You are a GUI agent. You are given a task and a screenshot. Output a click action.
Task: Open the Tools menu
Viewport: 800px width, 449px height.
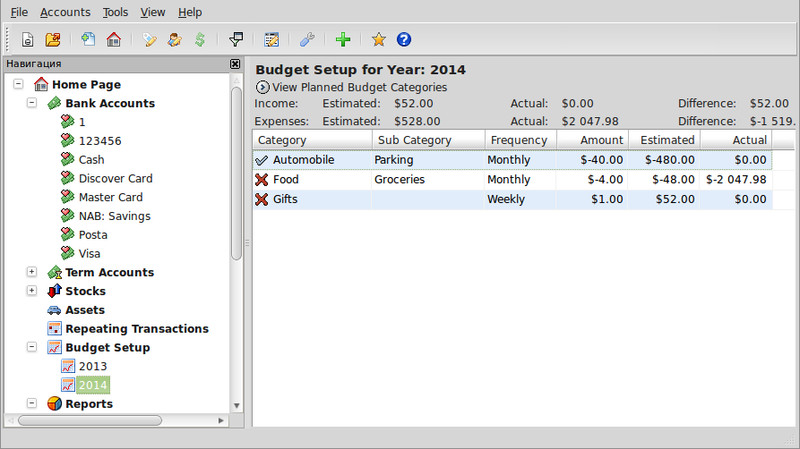coord(115,12)
